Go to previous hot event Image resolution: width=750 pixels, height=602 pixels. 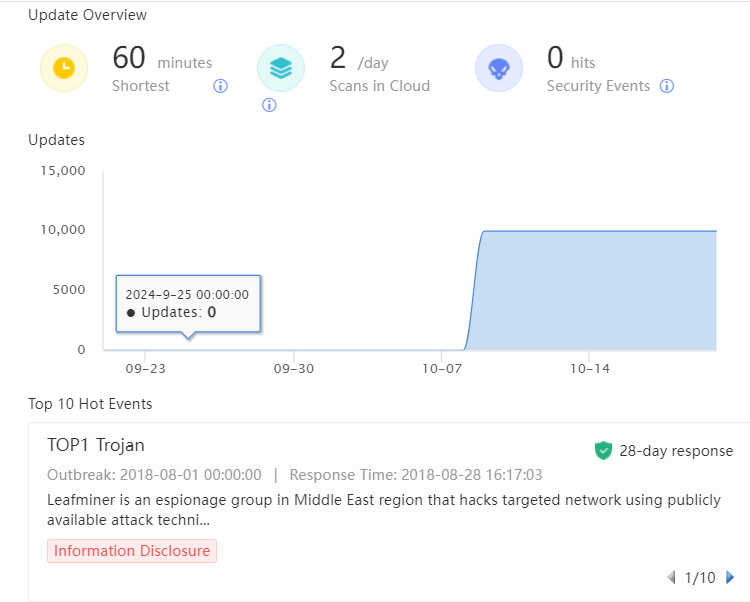coord(671,577)
